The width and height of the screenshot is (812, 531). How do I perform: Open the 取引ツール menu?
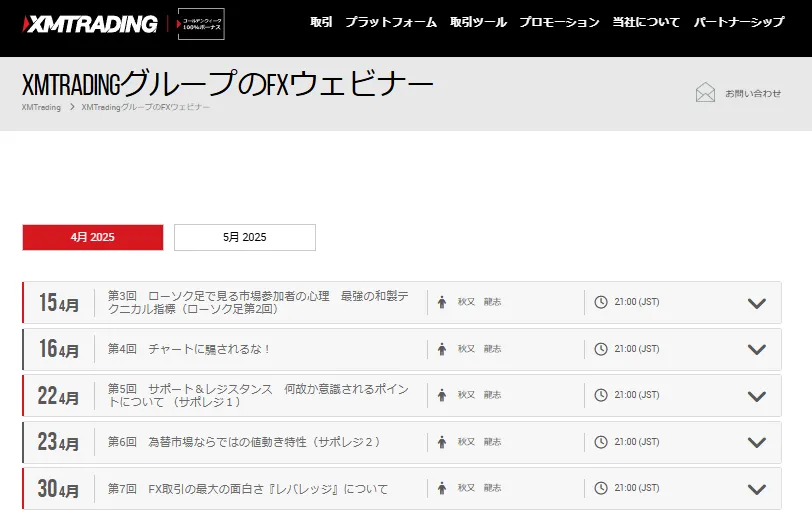coord(478,22)
